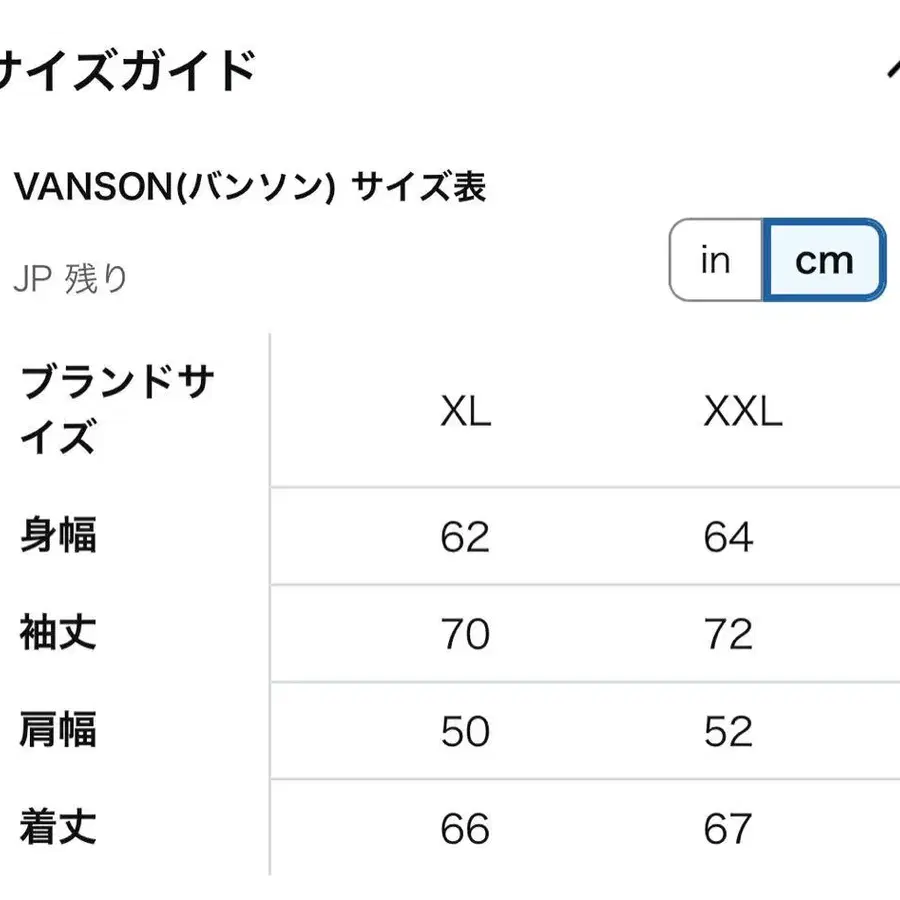
Task: Click the XL 袖丈 value 70
Action: (x=465, y=634)
